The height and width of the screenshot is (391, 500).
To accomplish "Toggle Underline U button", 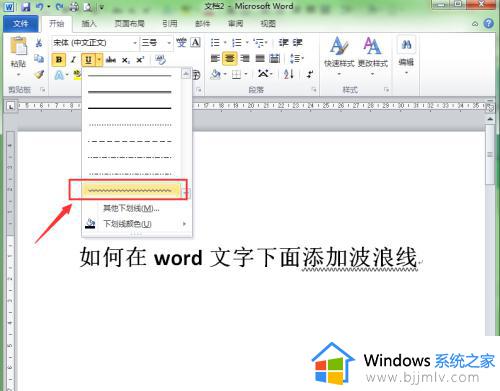I will [x=88, y=60].
